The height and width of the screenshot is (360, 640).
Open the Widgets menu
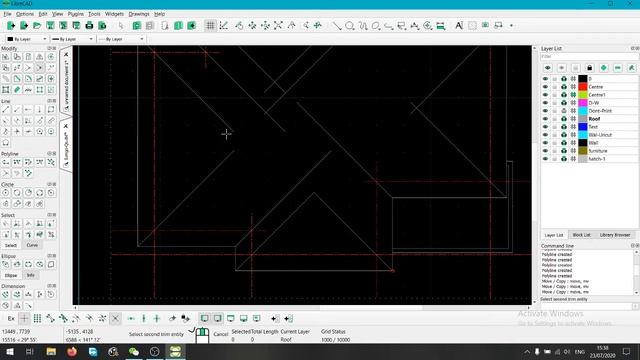tap(114, 14)
